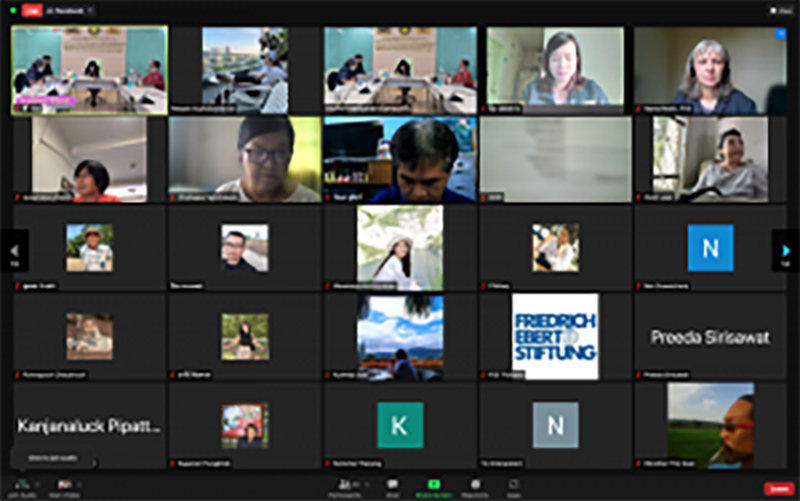Toggle Join Audio in the toolbar
This screenshot has width=800, height=501.
21,486
